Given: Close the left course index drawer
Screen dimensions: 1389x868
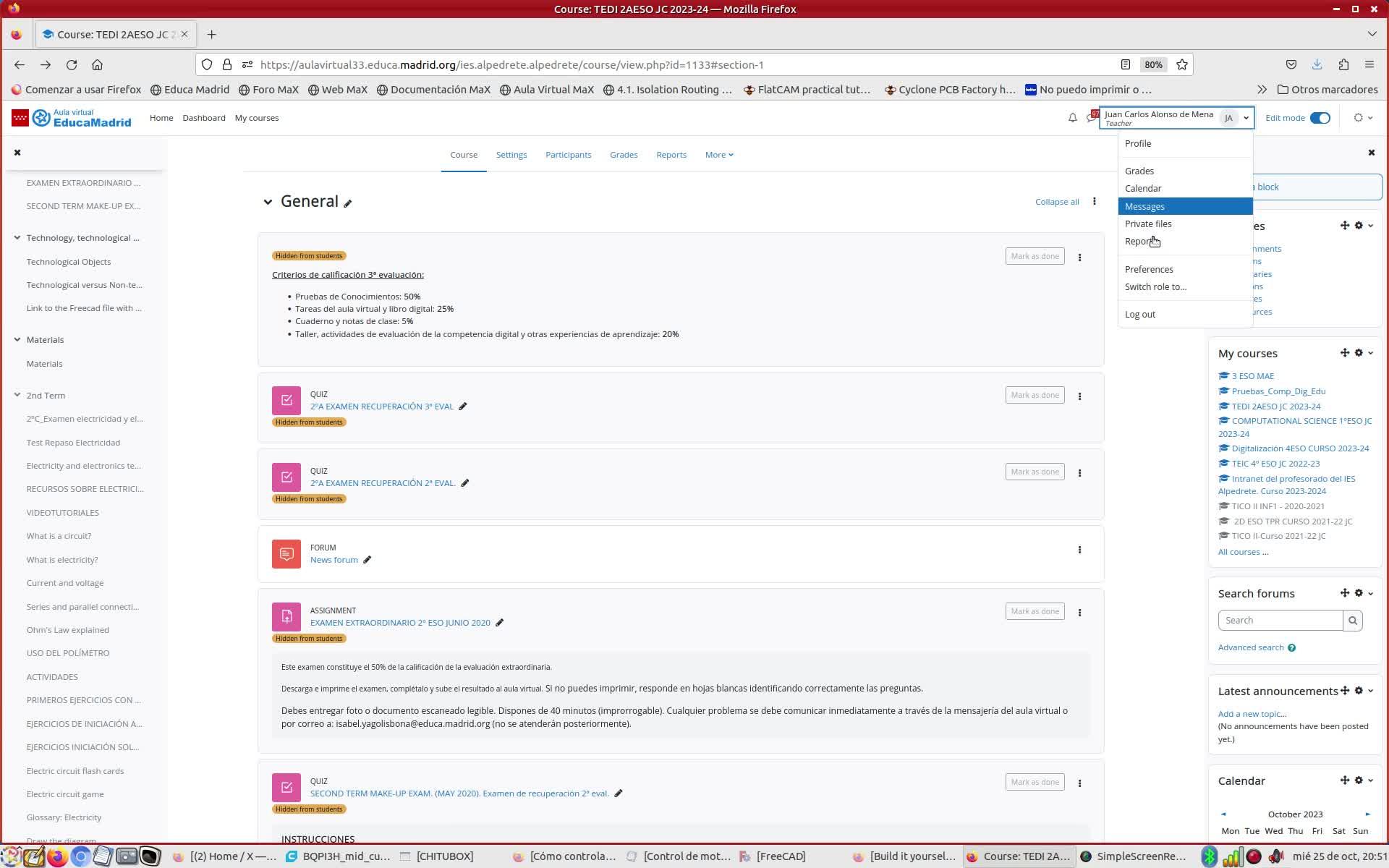Looking at the screenshot, I should pos(17,153).
